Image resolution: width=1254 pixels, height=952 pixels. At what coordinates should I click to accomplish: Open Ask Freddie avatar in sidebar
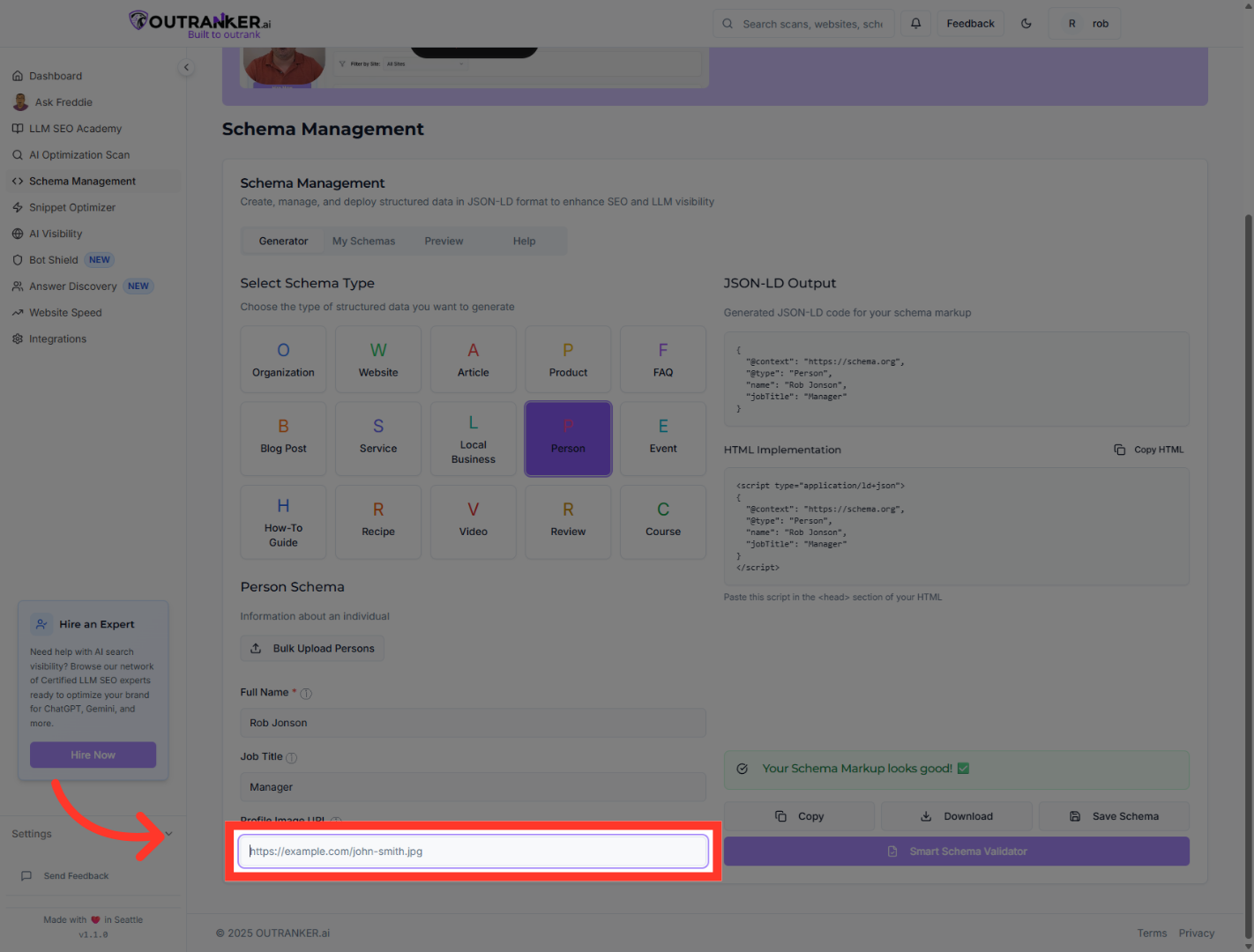pyautogui.click(x=20, y=102)
